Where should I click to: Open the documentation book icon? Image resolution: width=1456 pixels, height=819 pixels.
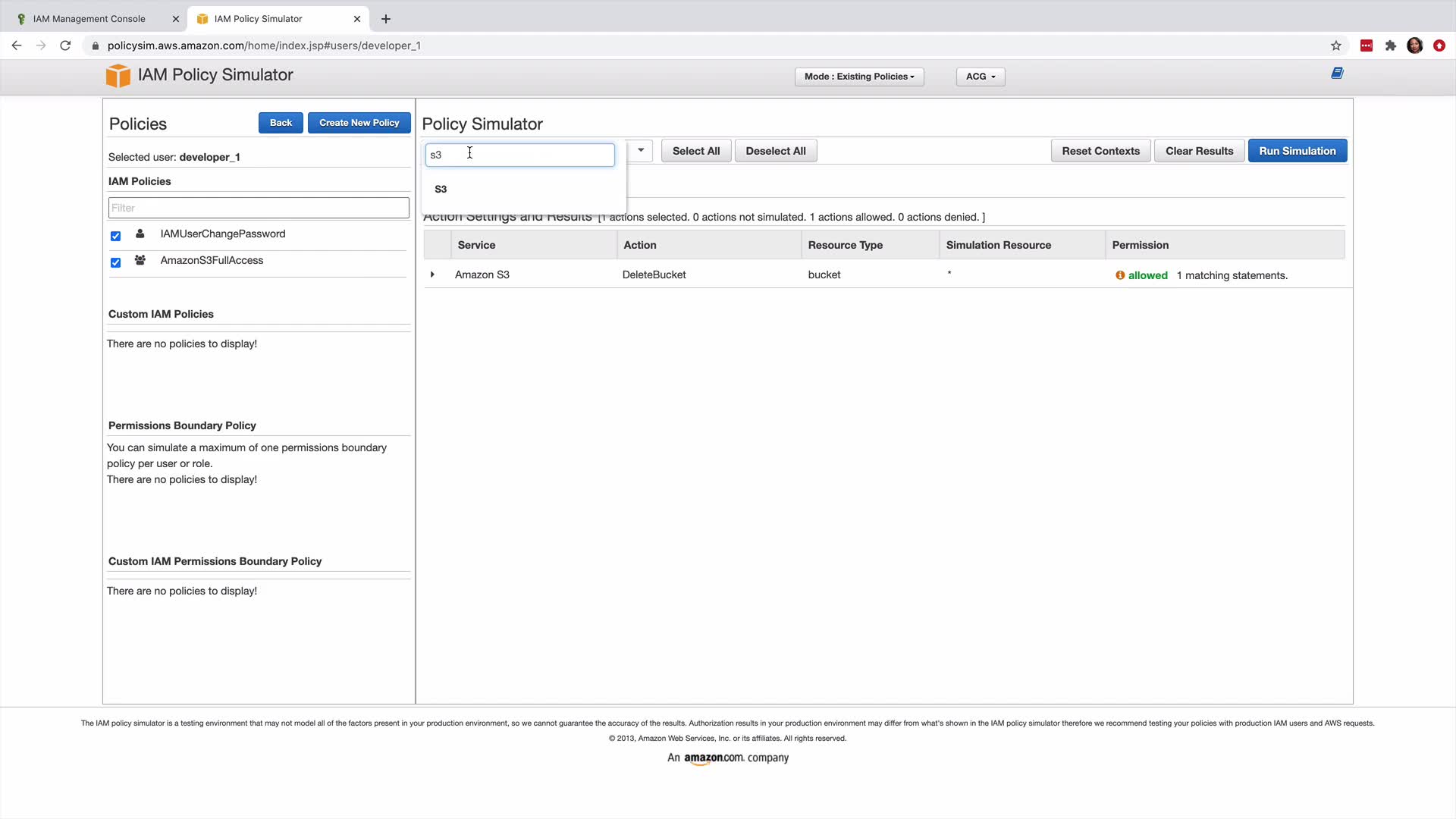(1337, 74)
